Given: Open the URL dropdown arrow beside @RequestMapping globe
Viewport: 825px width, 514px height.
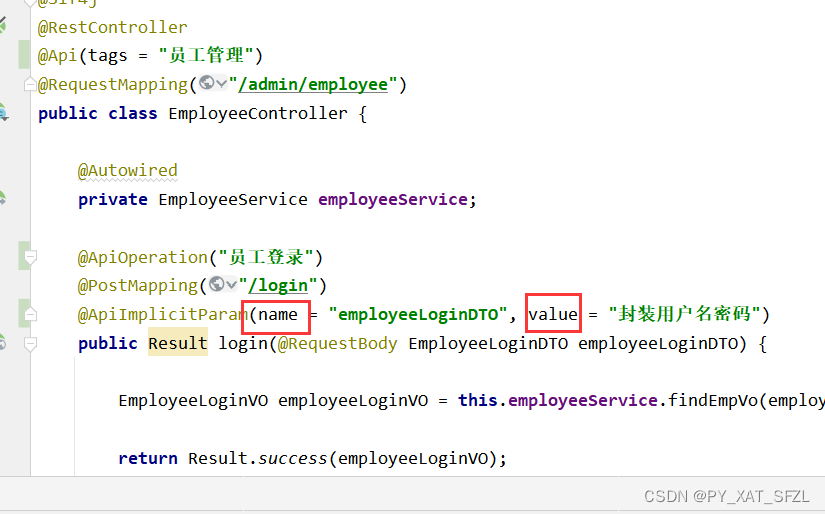Looking at the screenshot, I should pyautogui.click(x=222, y=83).
